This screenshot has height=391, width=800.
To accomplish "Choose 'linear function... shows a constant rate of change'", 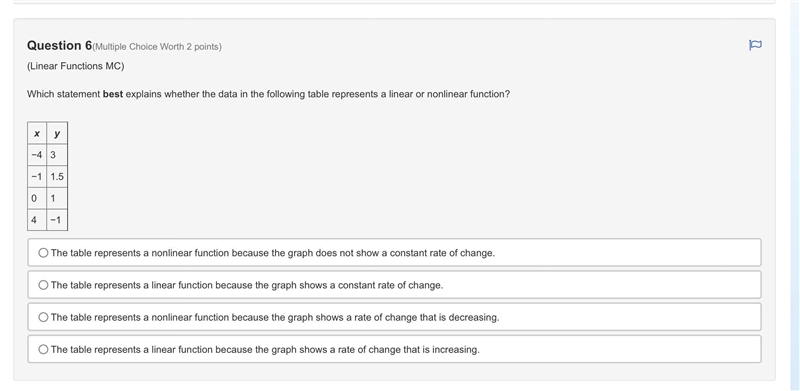I will pyautogui.click(x=394, y=285).
